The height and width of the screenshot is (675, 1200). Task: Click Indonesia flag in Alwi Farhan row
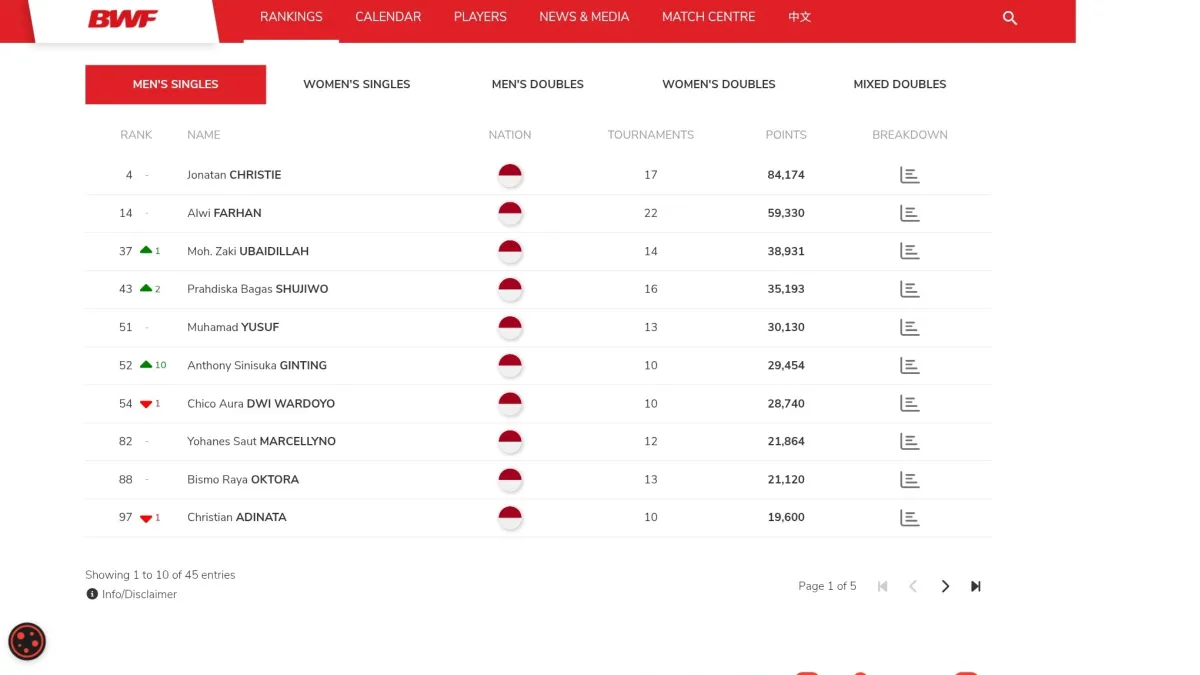(x=510, y=213)
